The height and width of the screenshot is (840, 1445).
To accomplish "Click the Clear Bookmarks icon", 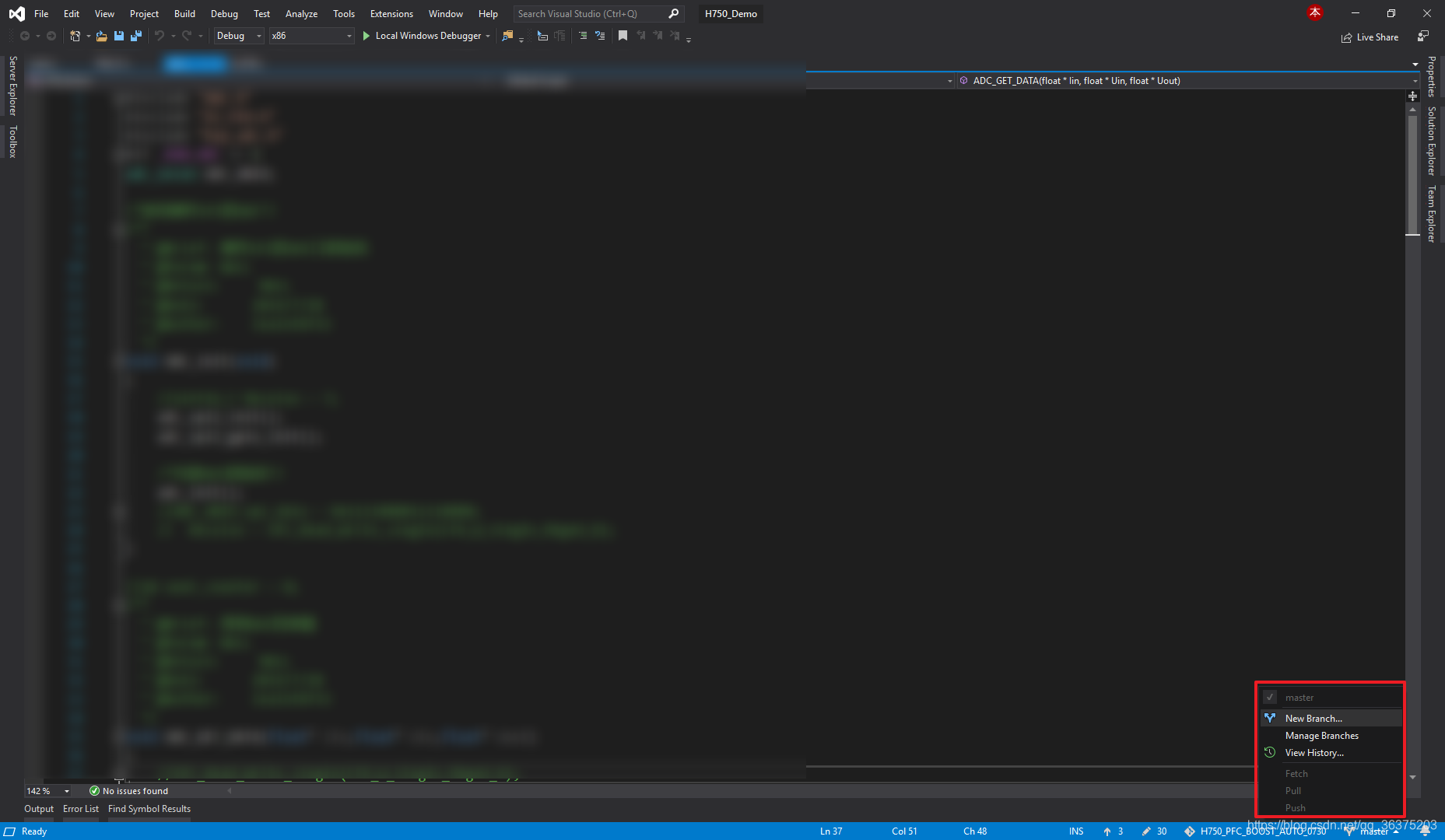I will (x=675, y=36).
